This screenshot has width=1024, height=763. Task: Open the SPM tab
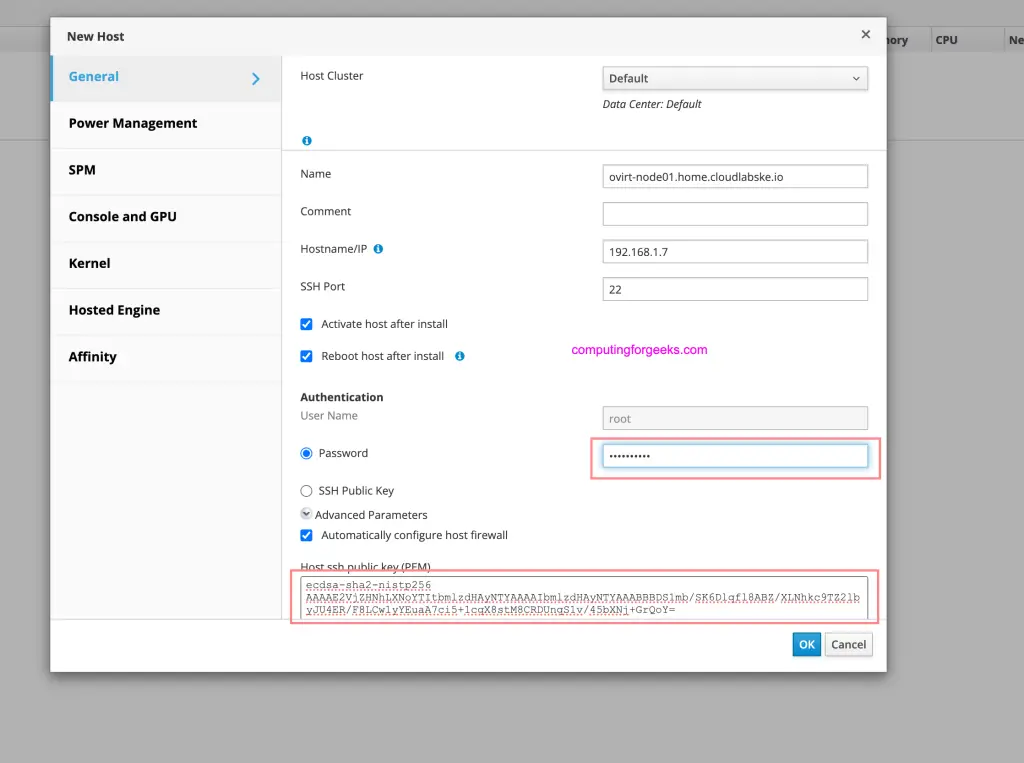pyautogui.click(x=167, y=170)
